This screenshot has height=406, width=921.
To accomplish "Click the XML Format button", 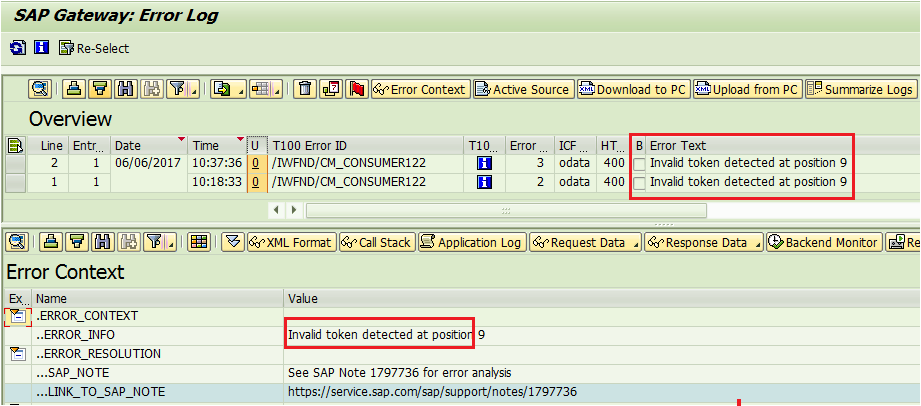I will 291,242.
